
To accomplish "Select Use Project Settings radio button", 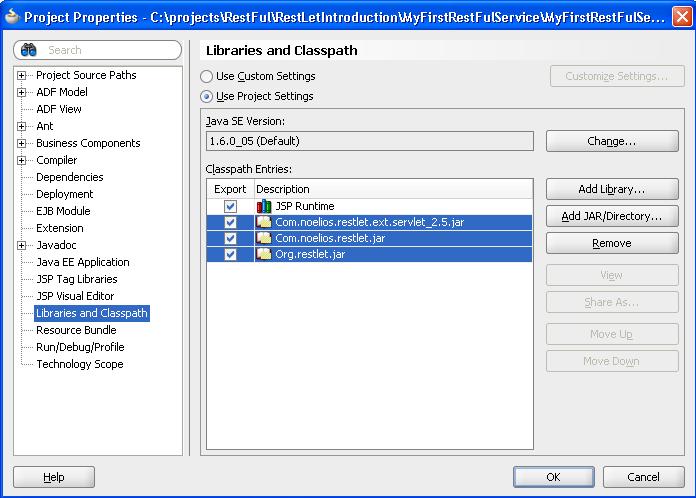I will click(207, 96).
